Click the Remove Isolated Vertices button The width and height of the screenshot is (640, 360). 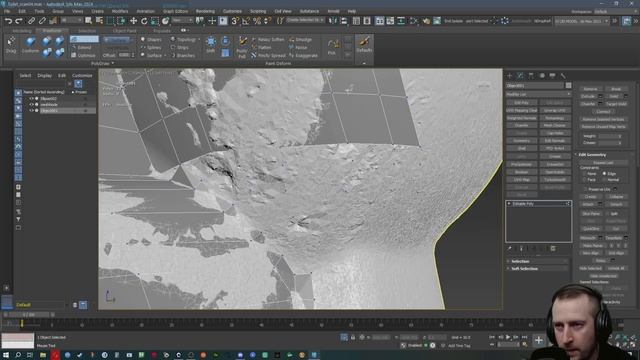(603, 119)
